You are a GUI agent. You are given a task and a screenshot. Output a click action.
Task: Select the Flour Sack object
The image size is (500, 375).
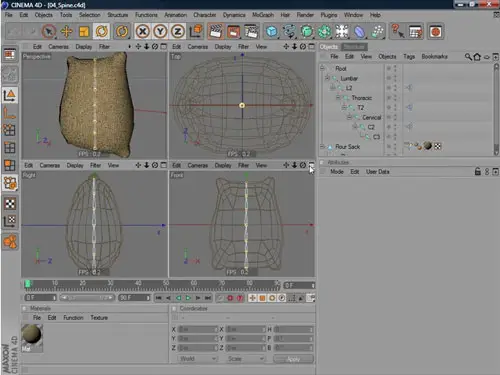point(347,147)
